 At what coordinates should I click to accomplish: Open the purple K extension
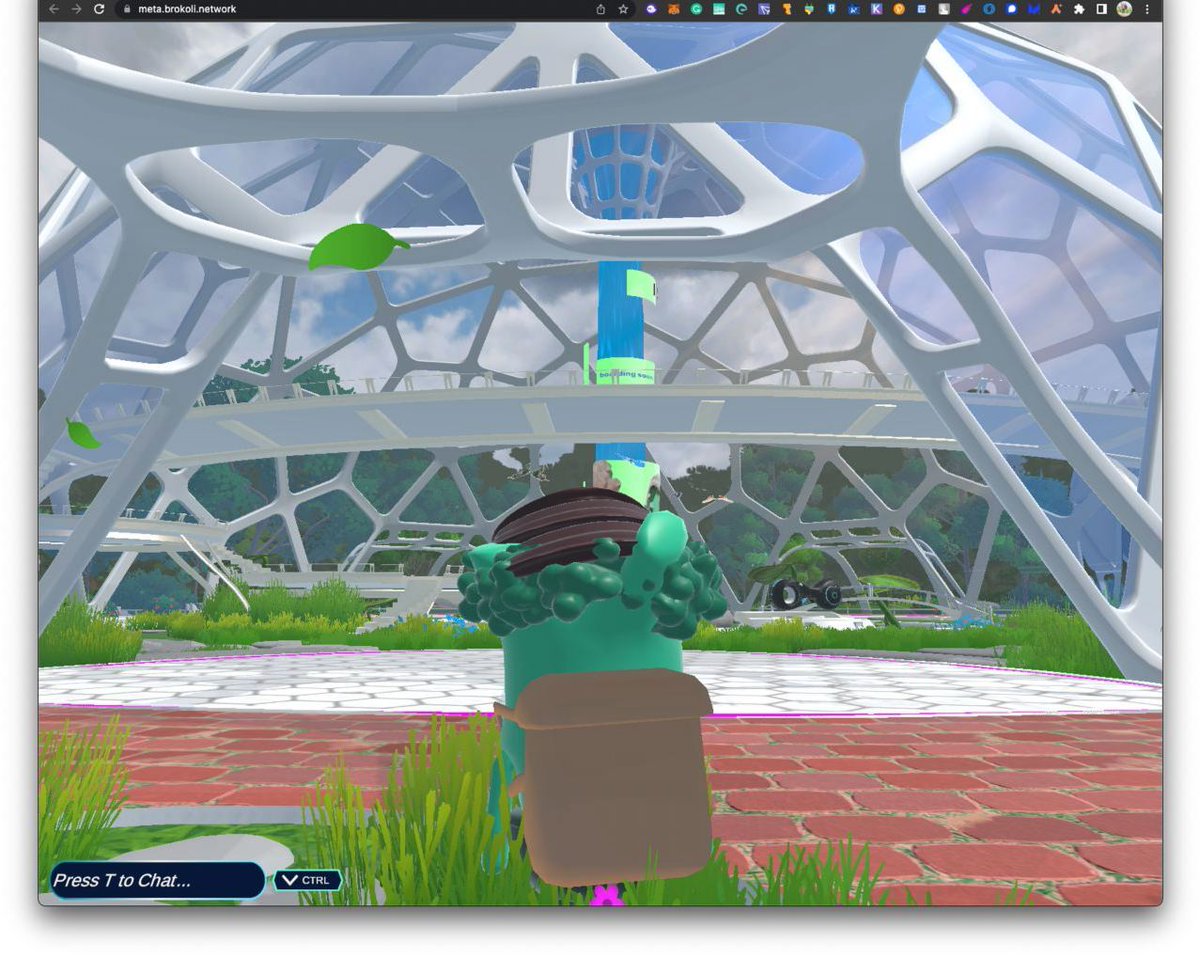(876, 9)
